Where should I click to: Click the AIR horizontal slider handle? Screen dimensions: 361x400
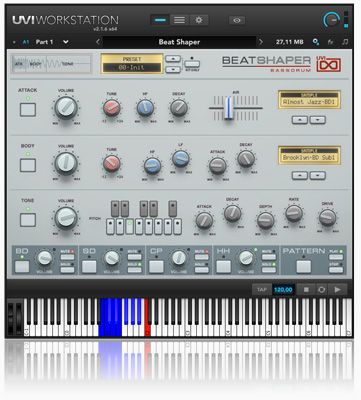point(228,108)
